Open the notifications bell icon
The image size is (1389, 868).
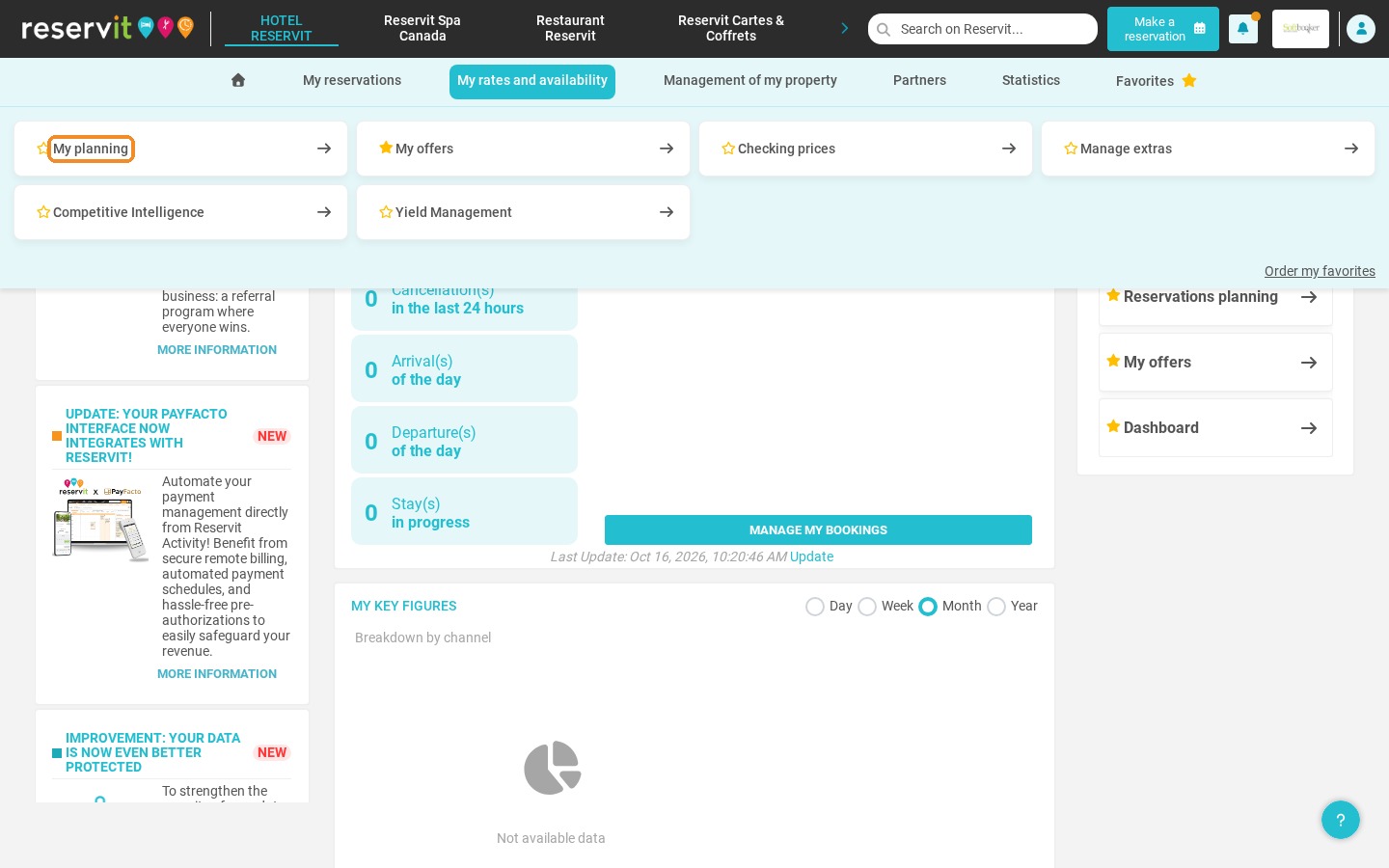1242,29
